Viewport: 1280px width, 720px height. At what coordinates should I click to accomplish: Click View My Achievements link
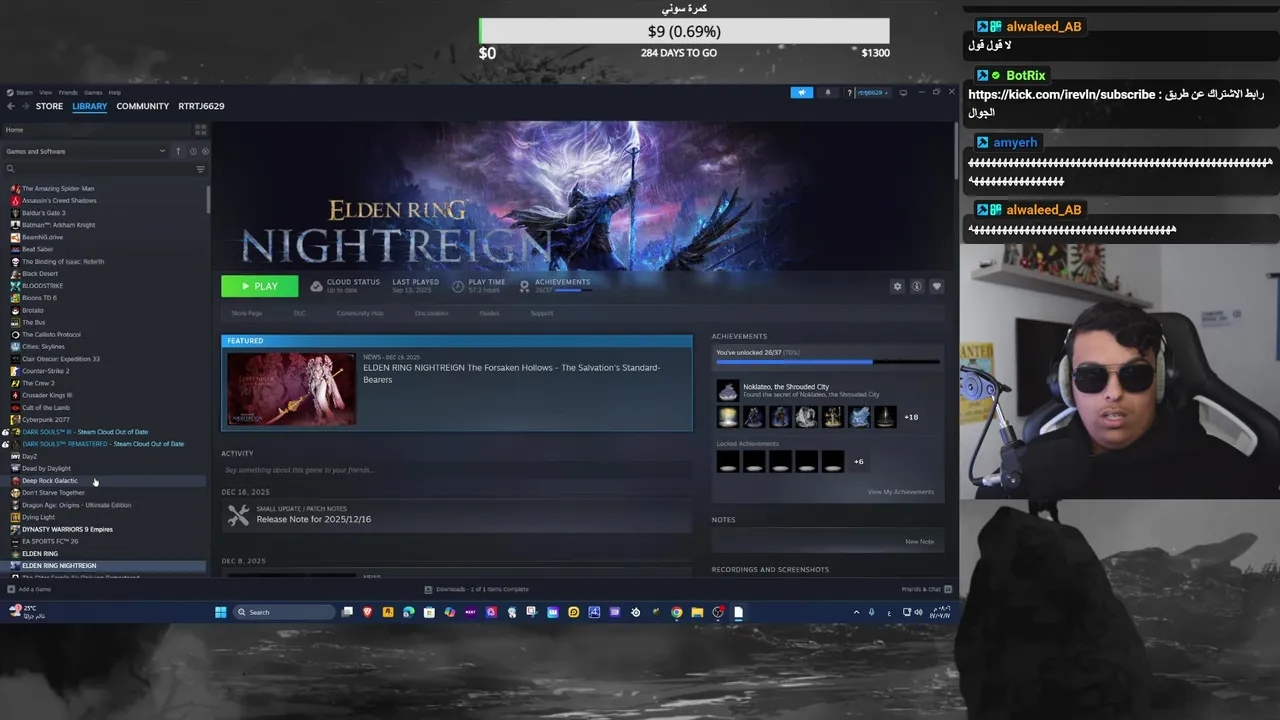901,492
